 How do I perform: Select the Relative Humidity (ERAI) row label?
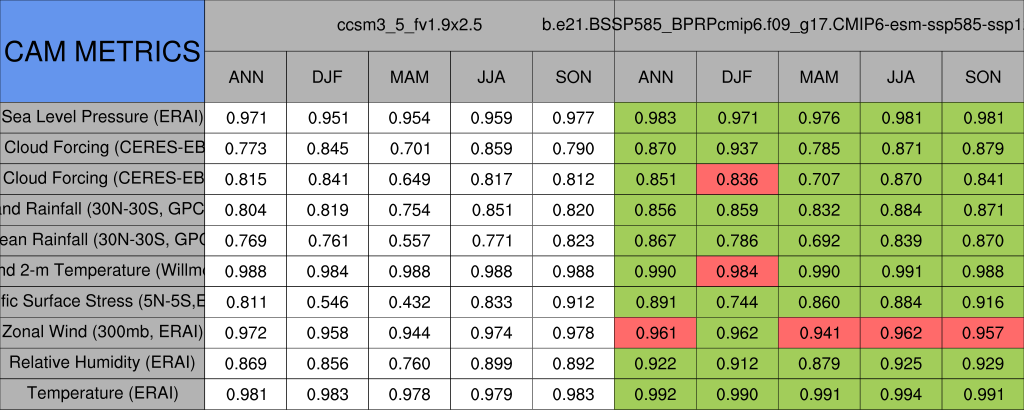point(102,362)
